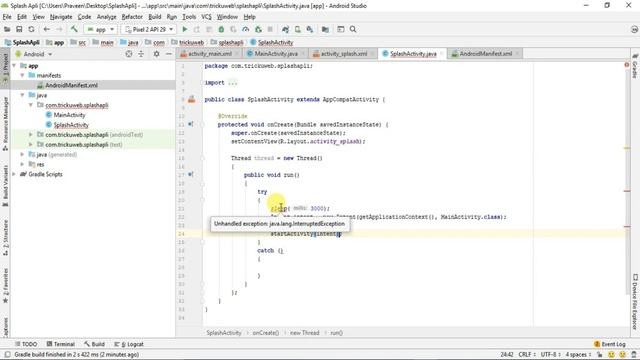Viewport: 640px width, 360px height.
Task: Open the VCS menu
Action: [207, 17]
